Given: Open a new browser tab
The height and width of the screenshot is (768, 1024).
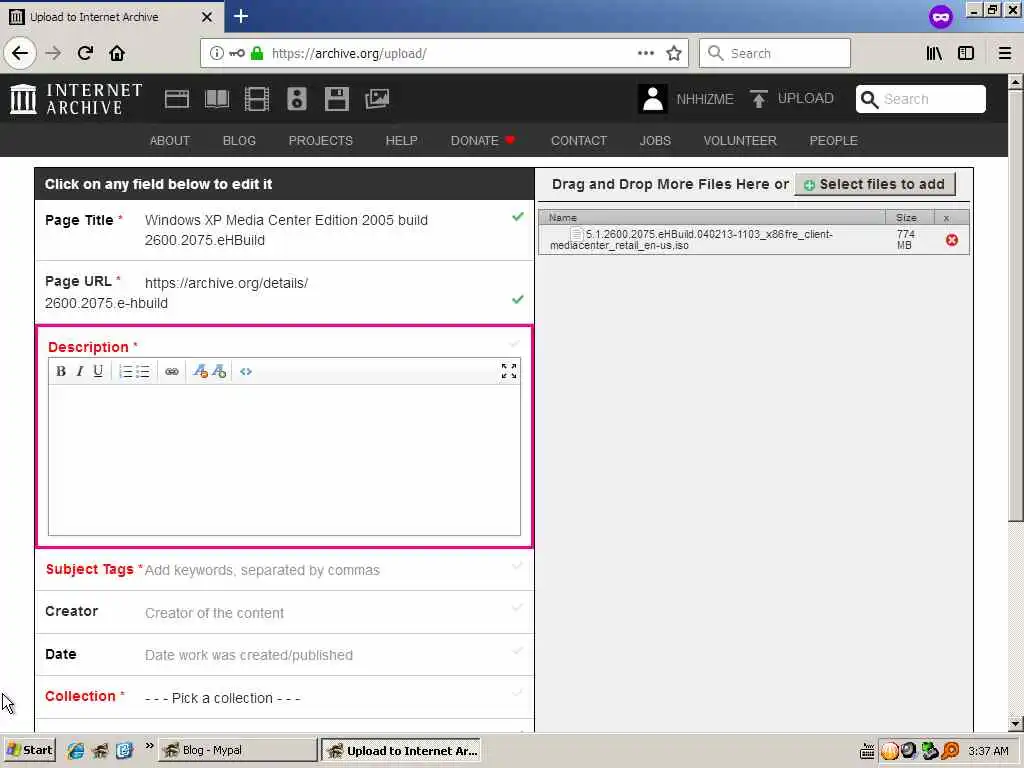Looking at the screenshot, I should pyautogui.click(x=240, y=16).
